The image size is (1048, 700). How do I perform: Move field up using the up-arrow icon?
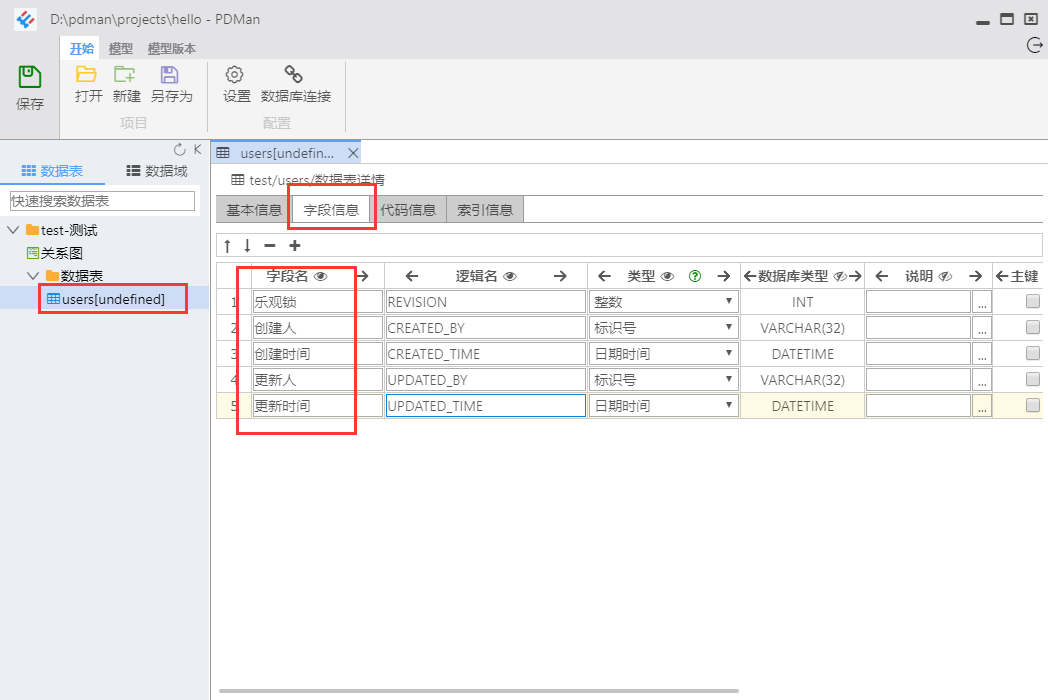tap(229, 245)
